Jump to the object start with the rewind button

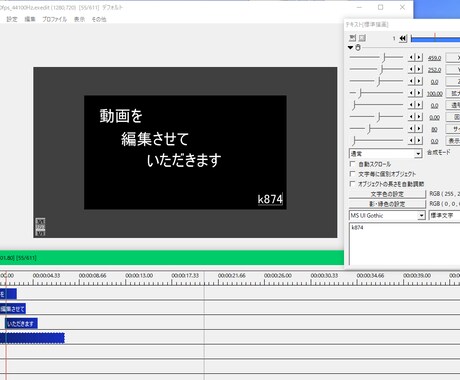coord(403,38)
